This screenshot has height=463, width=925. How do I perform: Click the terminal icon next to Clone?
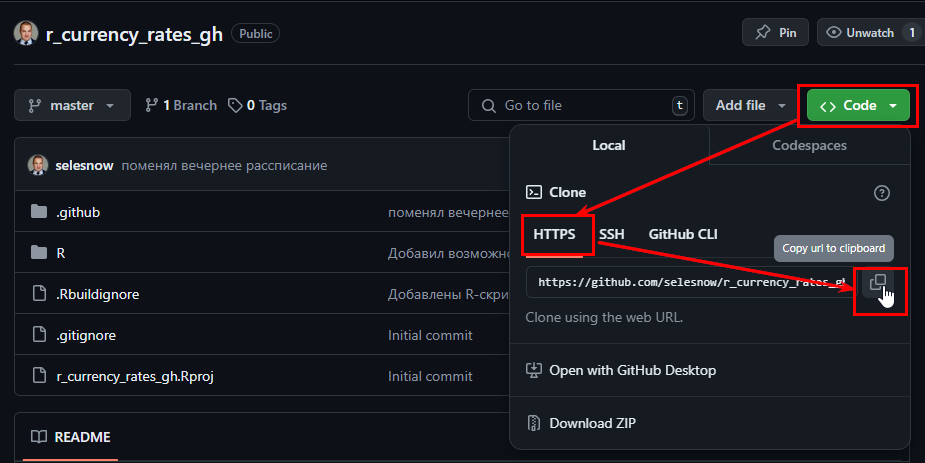533,192
